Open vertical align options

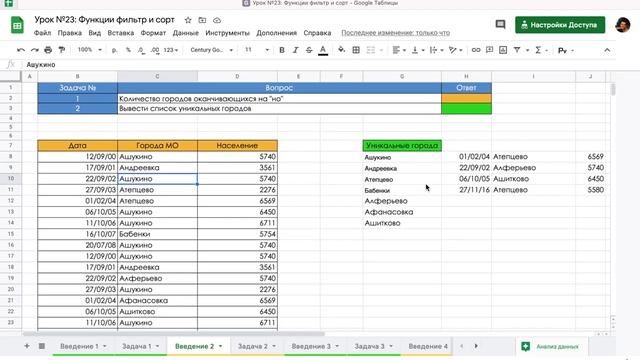tap(417, 50)
